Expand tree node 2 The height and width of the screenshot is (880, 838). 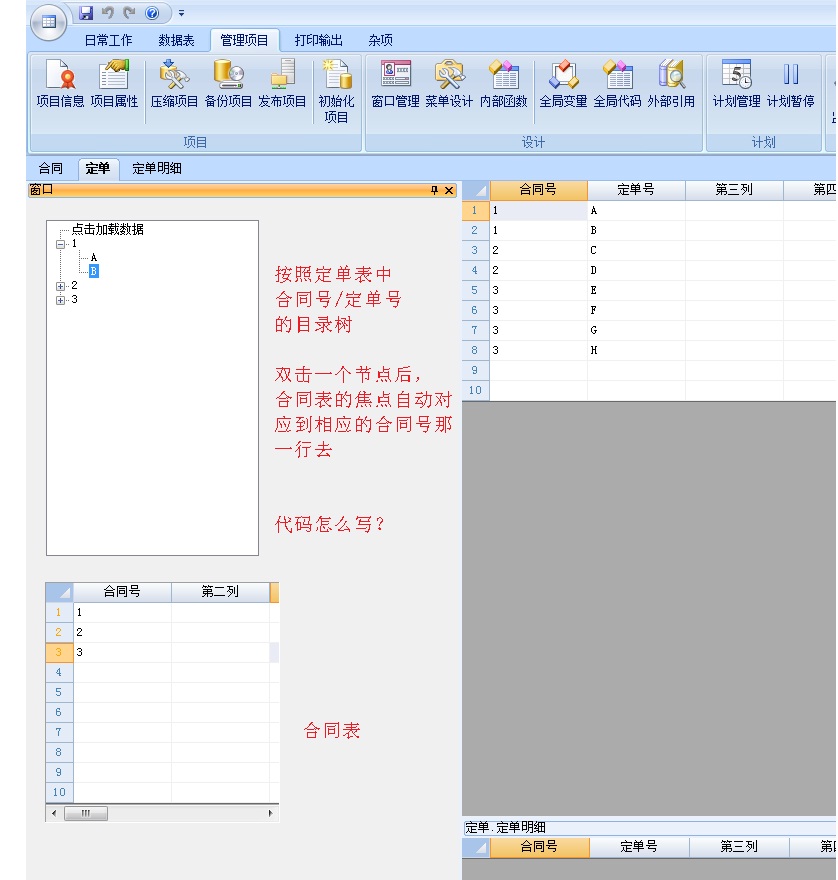point(61,286)
